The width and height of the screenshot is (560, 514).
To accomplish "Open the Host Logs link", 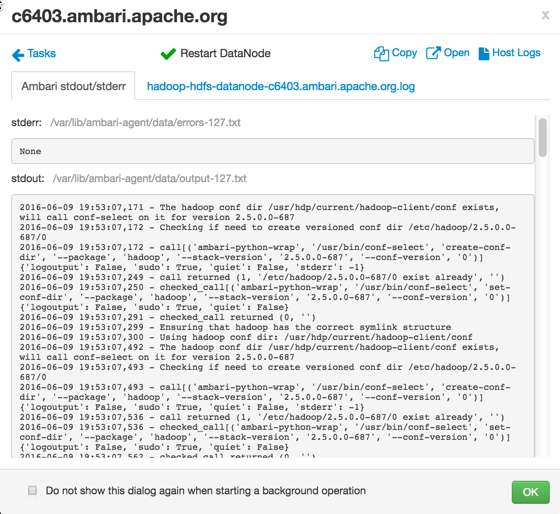I will click(x=516, y=53).
